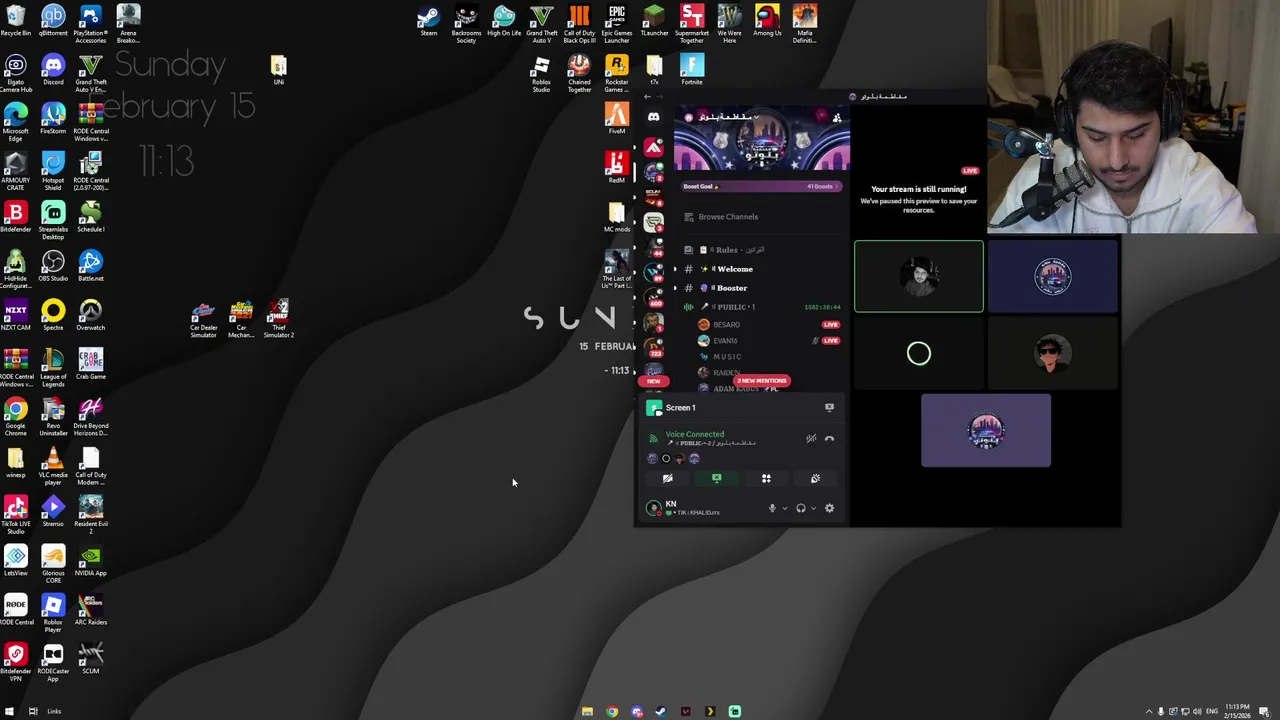1280x720 pixels.
Task: Click the Voice Connected status text
Action: tap(695, 434)
